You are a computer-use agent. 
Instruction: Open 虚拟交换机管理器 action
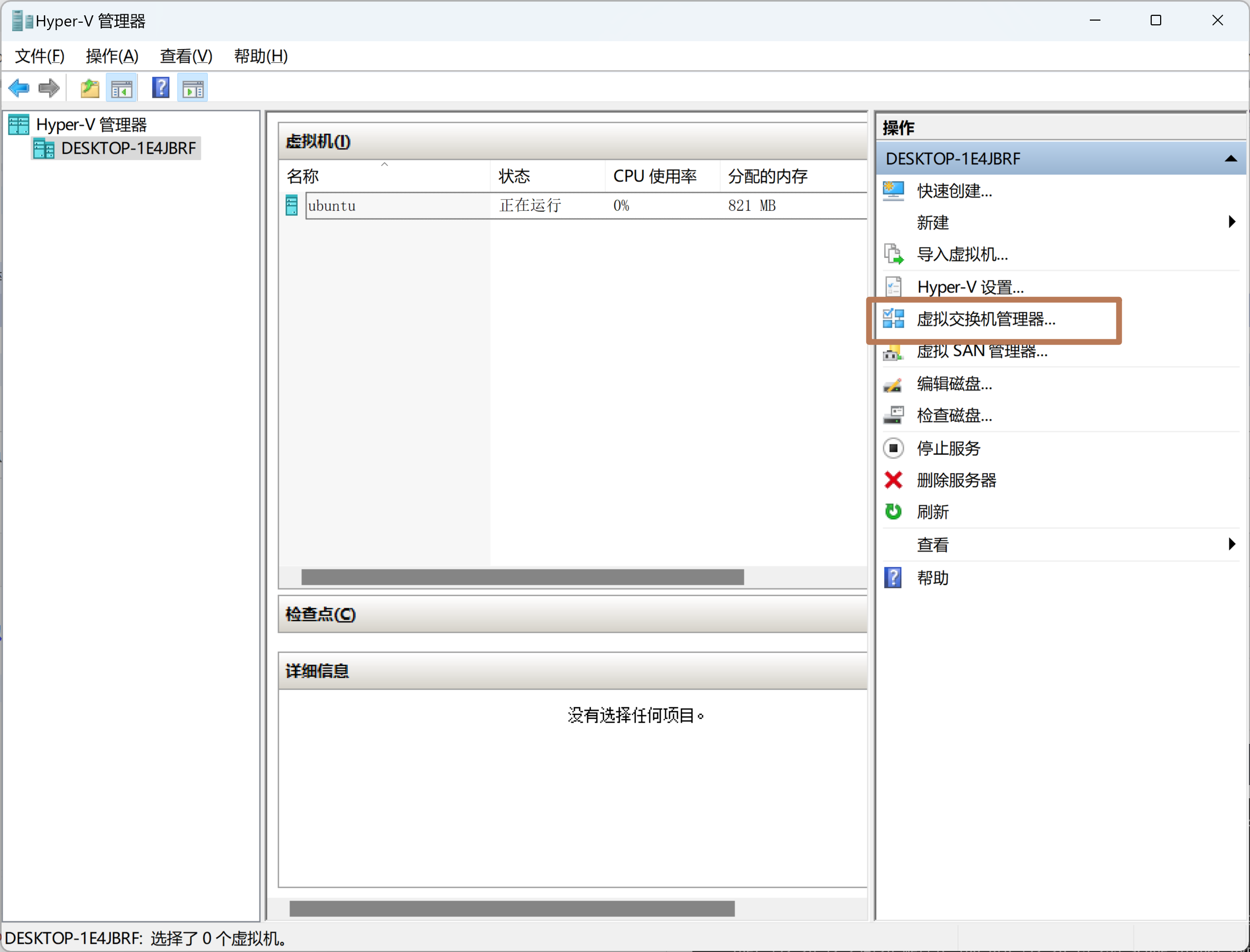[x=985, y=319]
